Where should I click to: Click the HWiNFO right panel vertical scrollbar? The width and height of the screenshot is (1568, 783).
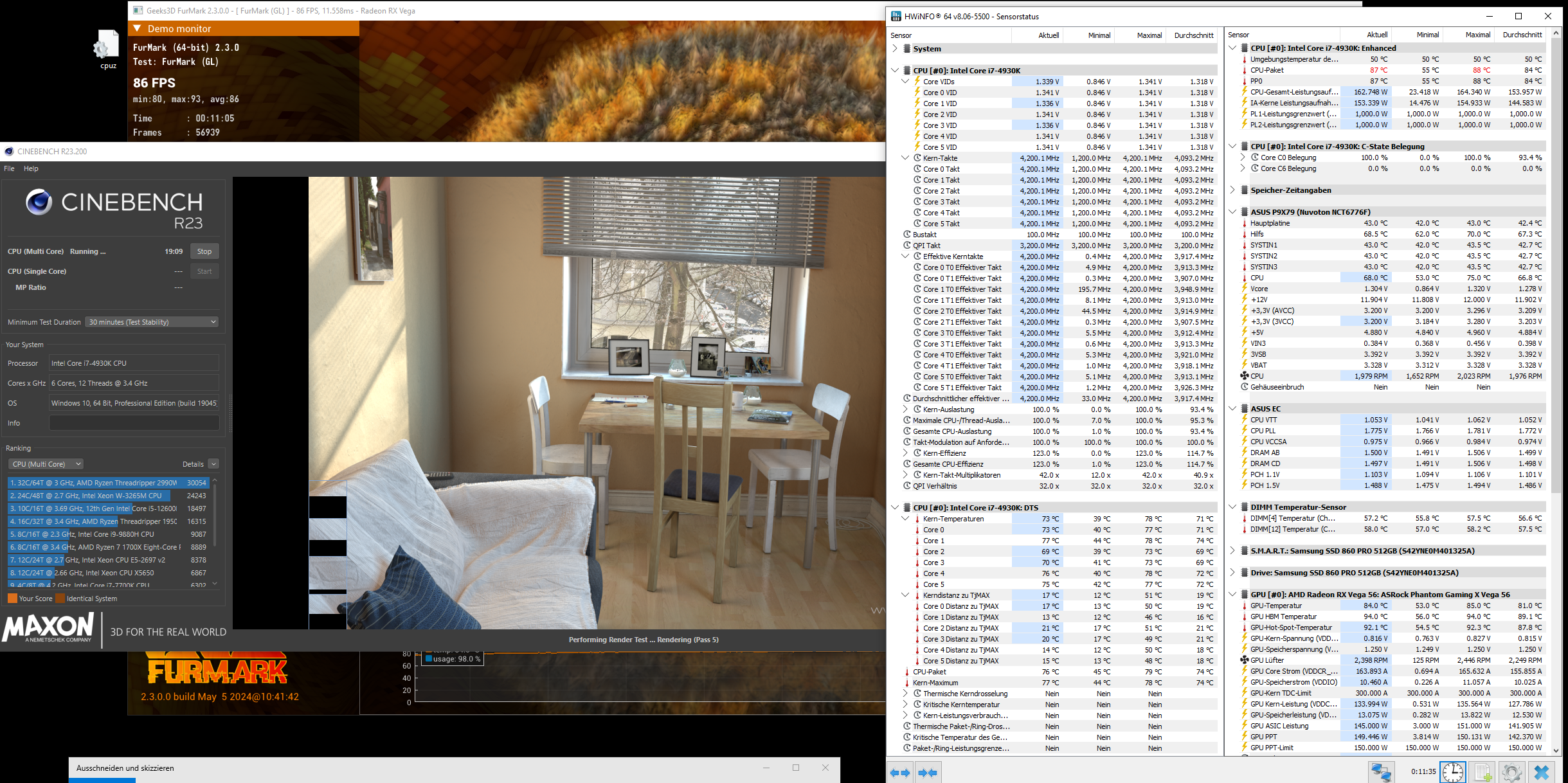(x=1556, y=257)
